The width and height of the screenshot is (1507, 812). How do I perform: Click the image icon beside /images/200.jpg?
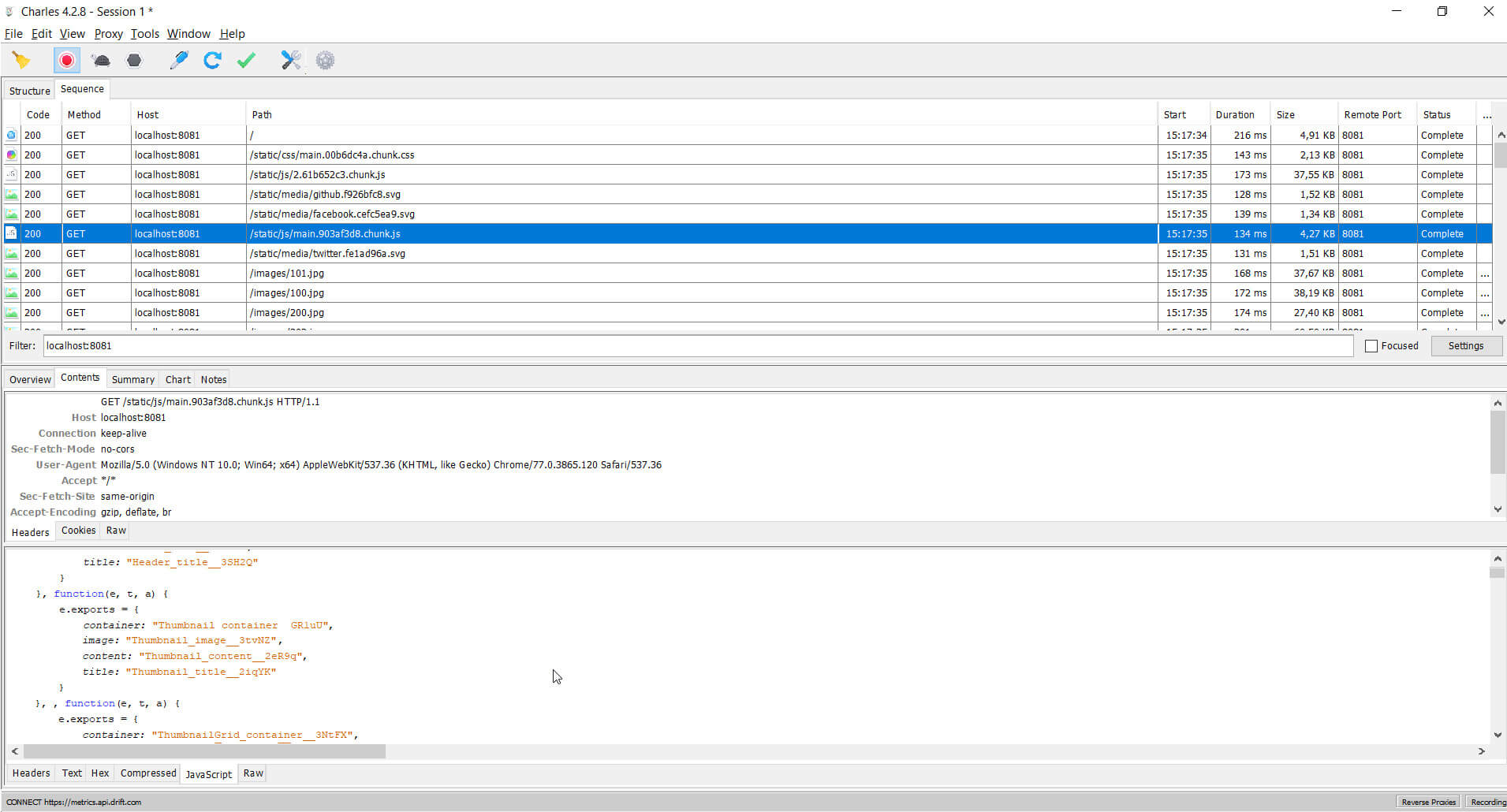[x=11, y=313]
